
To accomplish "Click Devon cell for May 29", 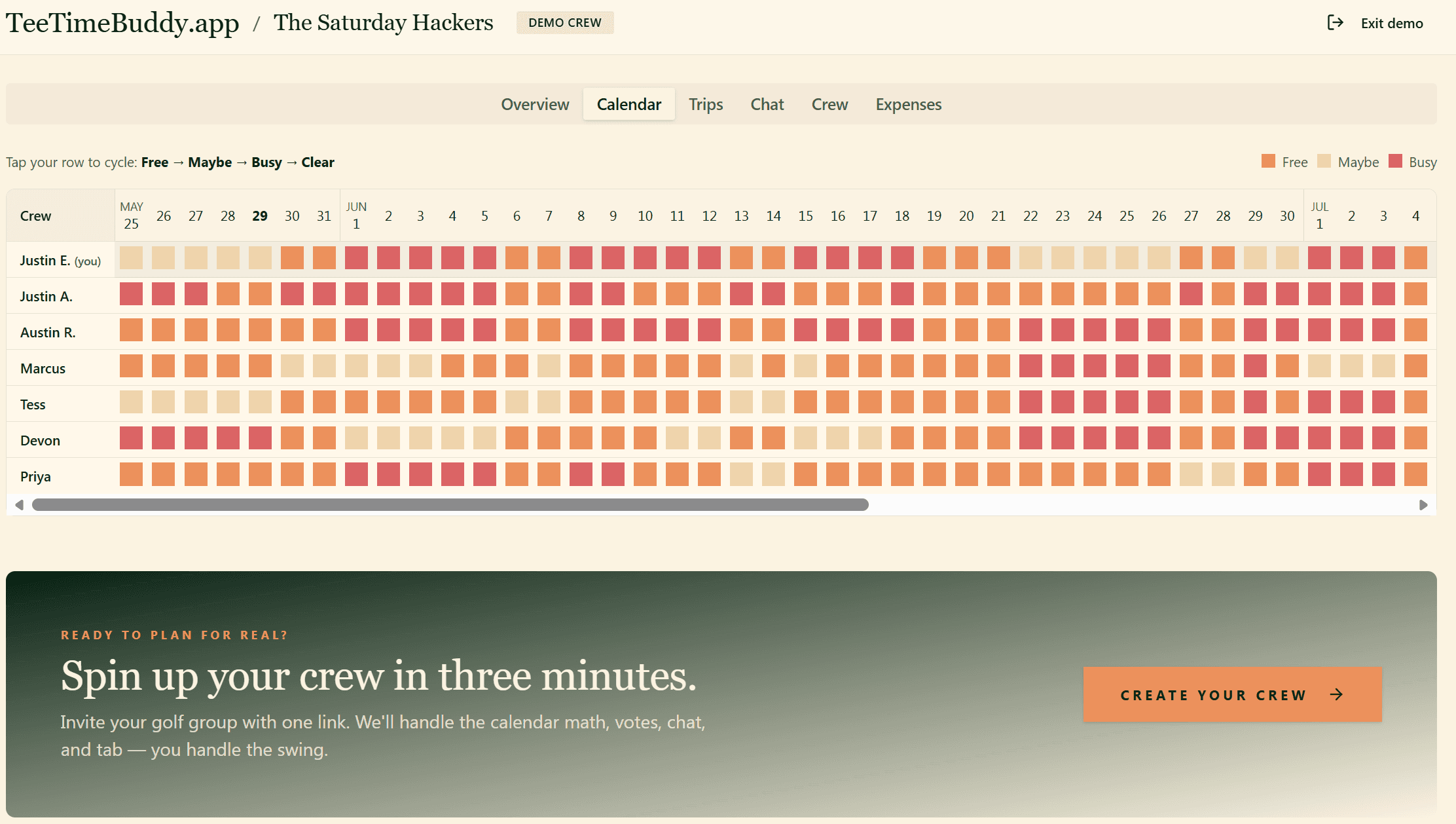I will tap(260, 438).
